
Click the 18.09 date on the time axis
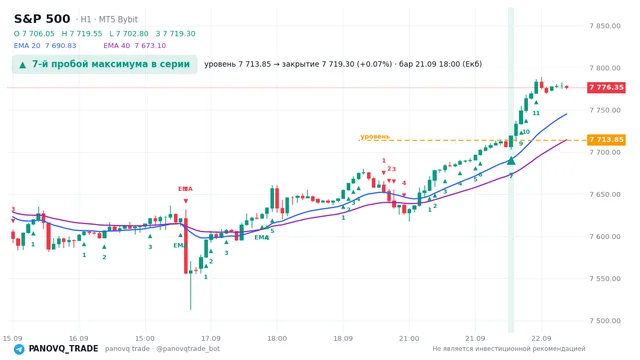[343, 338]
